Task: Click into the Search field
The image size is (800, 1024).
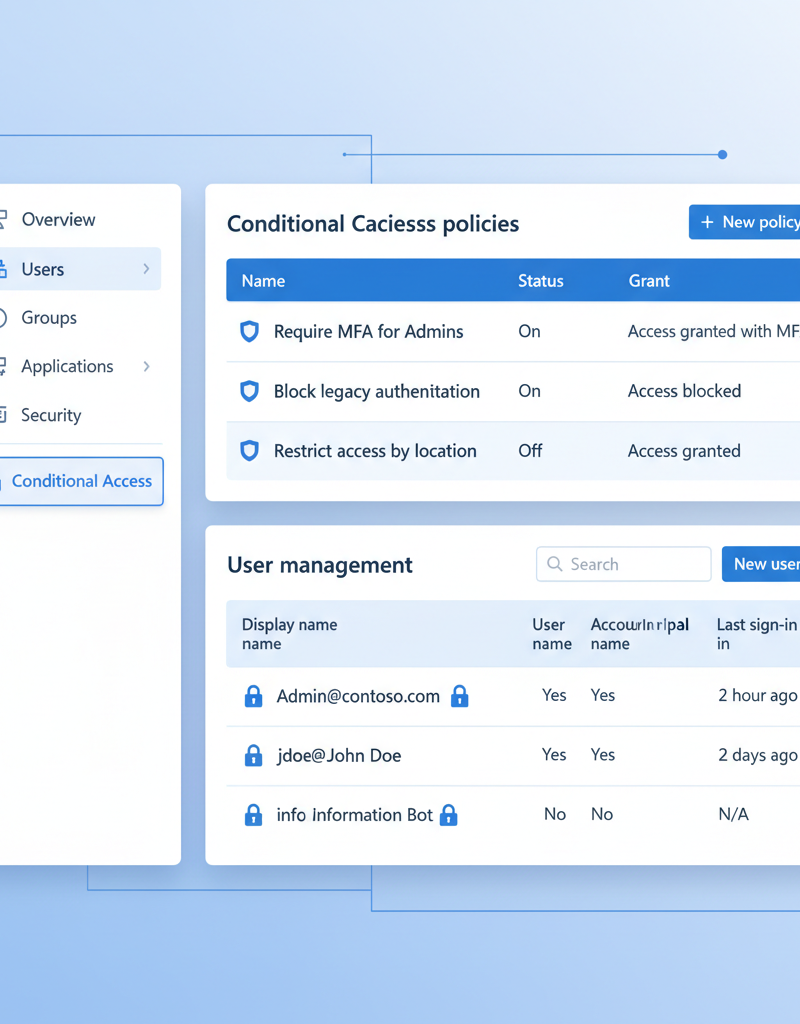Action: click(x=624, y=564)
